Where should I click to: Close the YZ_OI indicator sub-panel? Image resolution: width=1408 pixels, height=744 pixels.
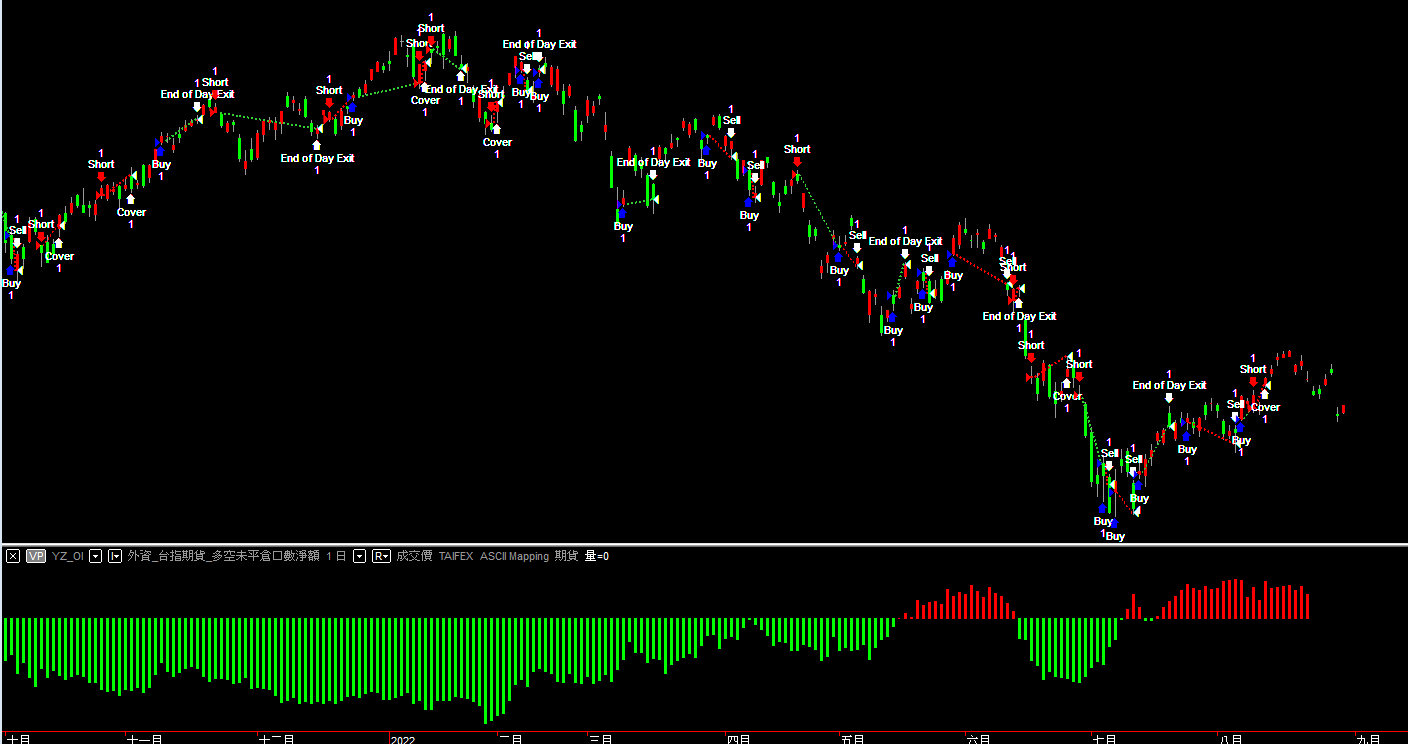13,556
